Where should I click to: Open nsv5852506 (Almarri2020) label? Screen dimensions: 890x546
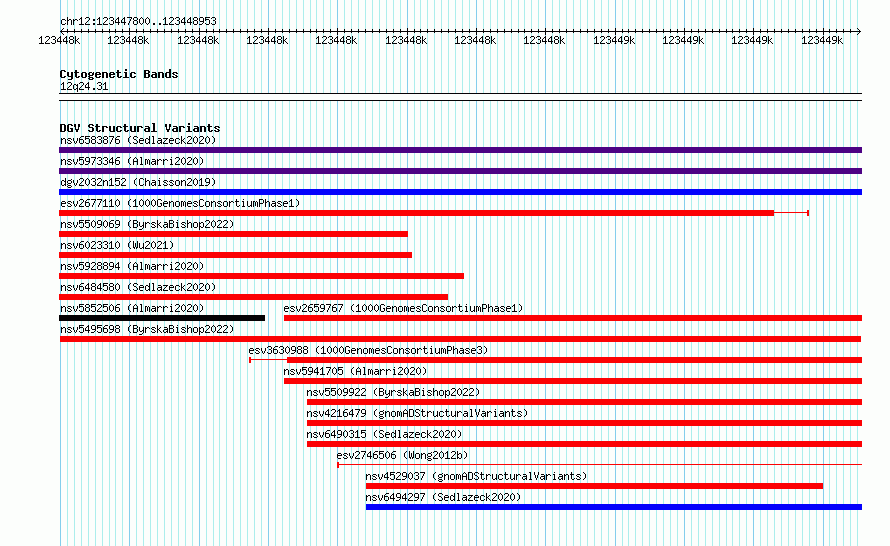[132, 308]
